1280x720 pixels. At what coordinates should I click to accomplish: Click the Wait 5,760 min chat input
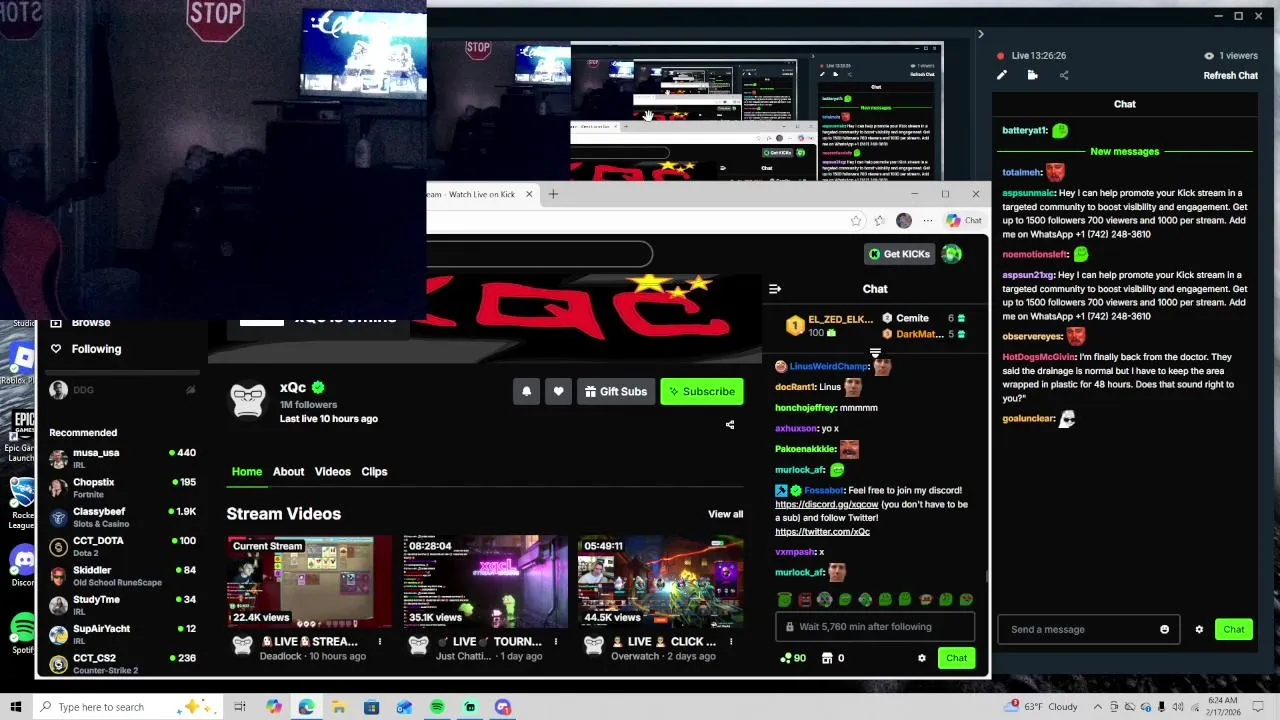(875, 627)
